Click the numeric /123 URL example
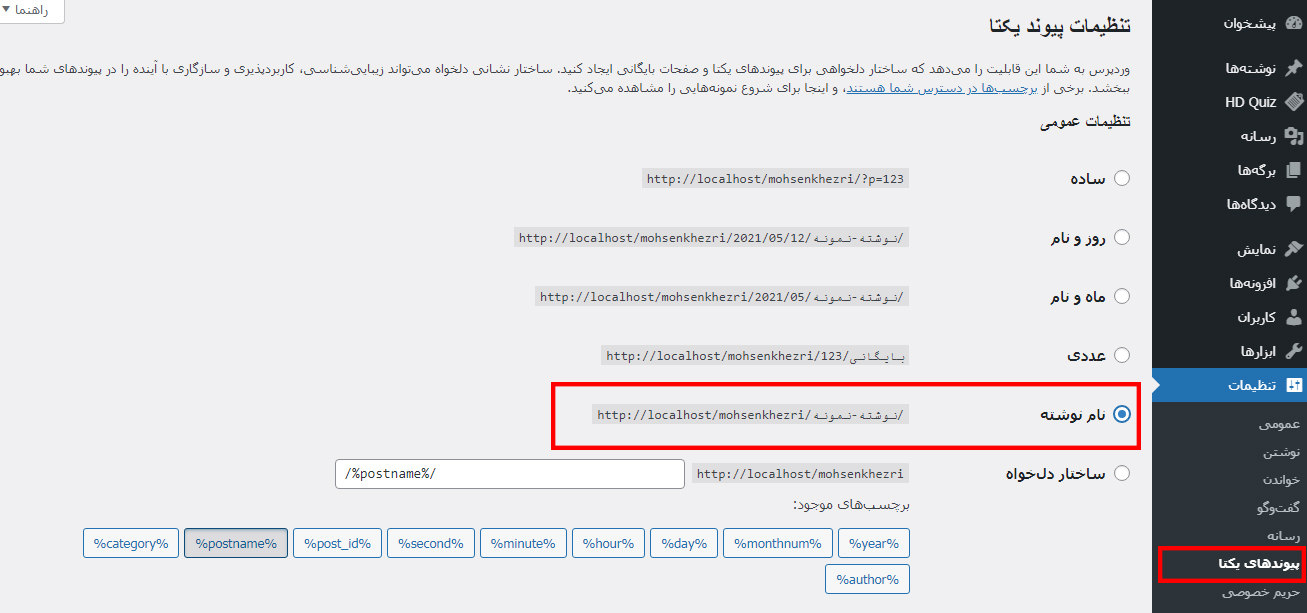The height and width of the screenshot is (613, 1307). coord(755,355)
